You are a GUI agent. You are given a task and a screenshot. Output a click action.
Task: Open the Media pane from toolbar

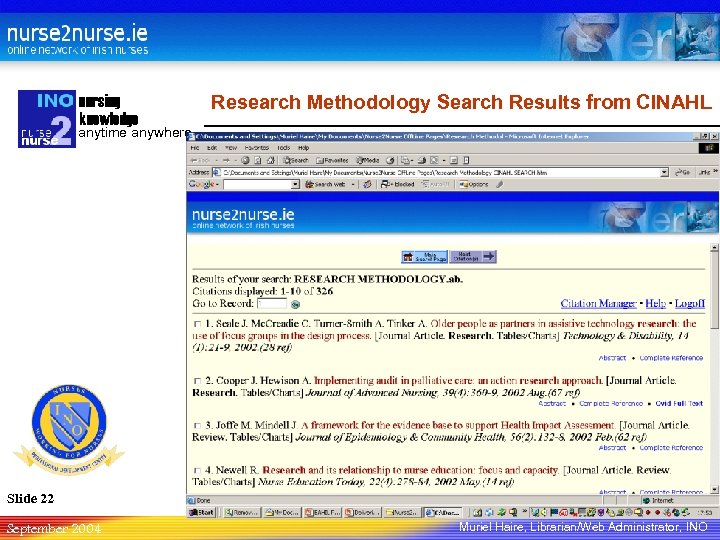(368, 160)
